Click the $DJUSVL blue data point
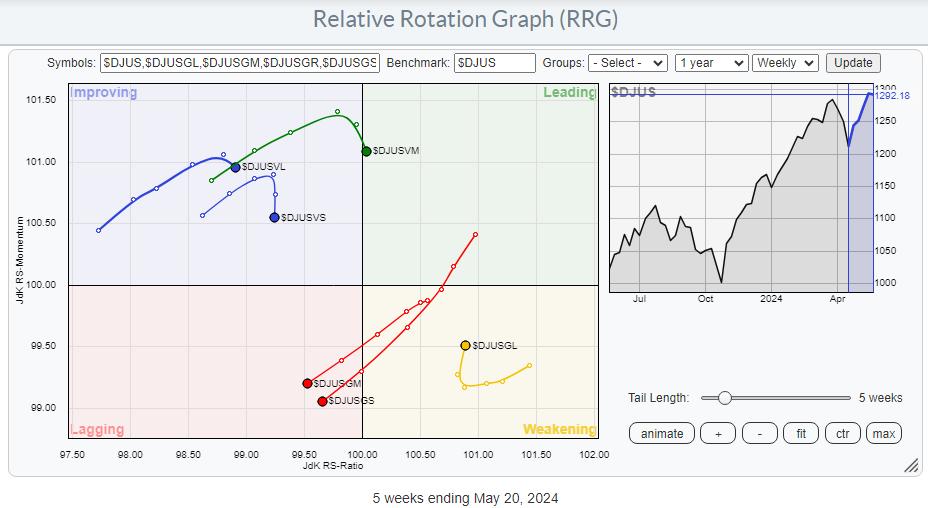This screenshot has width=928, height=508. coord(235,167)
